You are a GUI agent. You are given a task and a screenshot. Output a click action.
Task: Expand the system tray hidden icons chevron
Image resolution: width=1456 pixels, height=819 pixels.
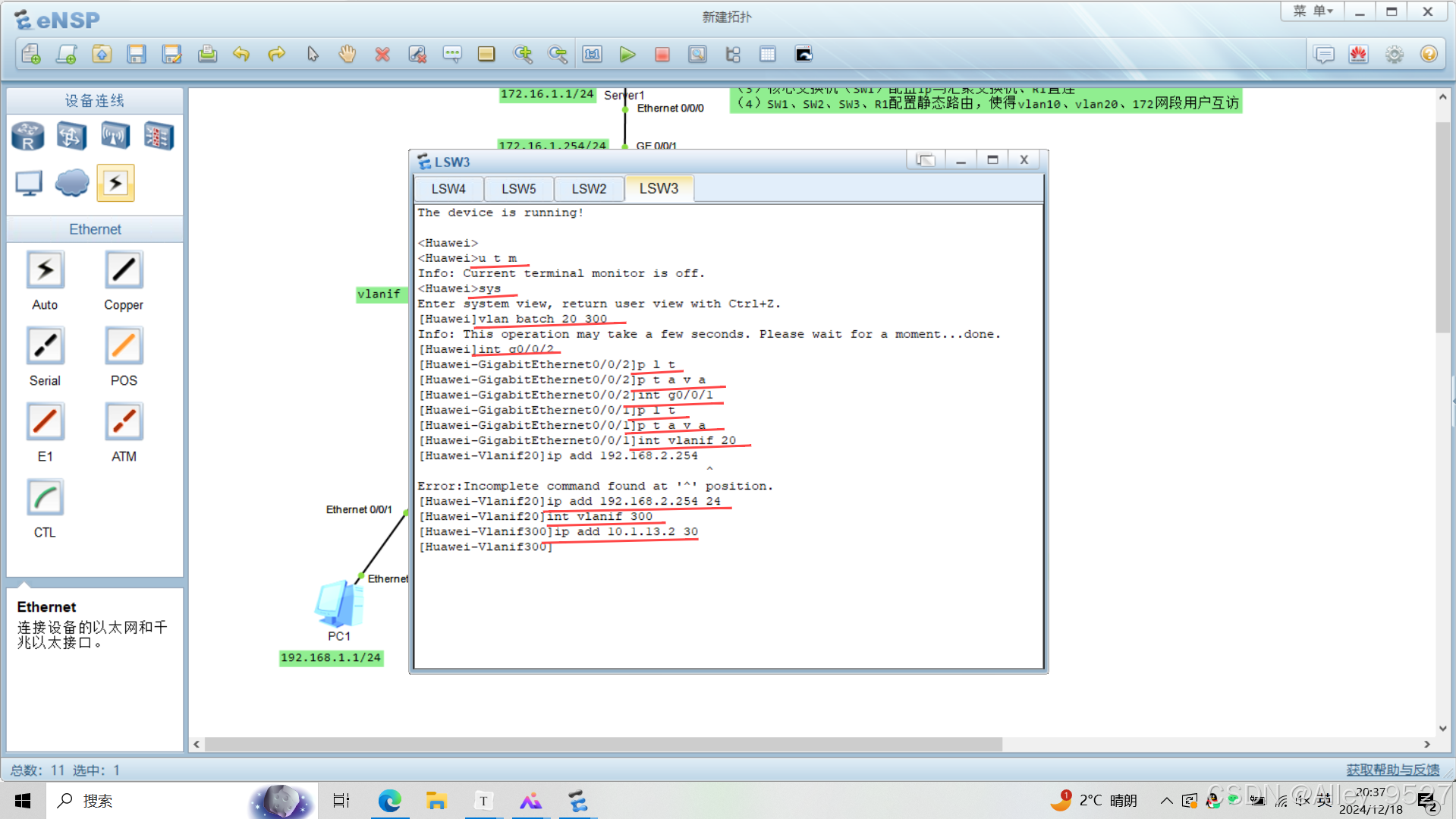pos(1166,801)
